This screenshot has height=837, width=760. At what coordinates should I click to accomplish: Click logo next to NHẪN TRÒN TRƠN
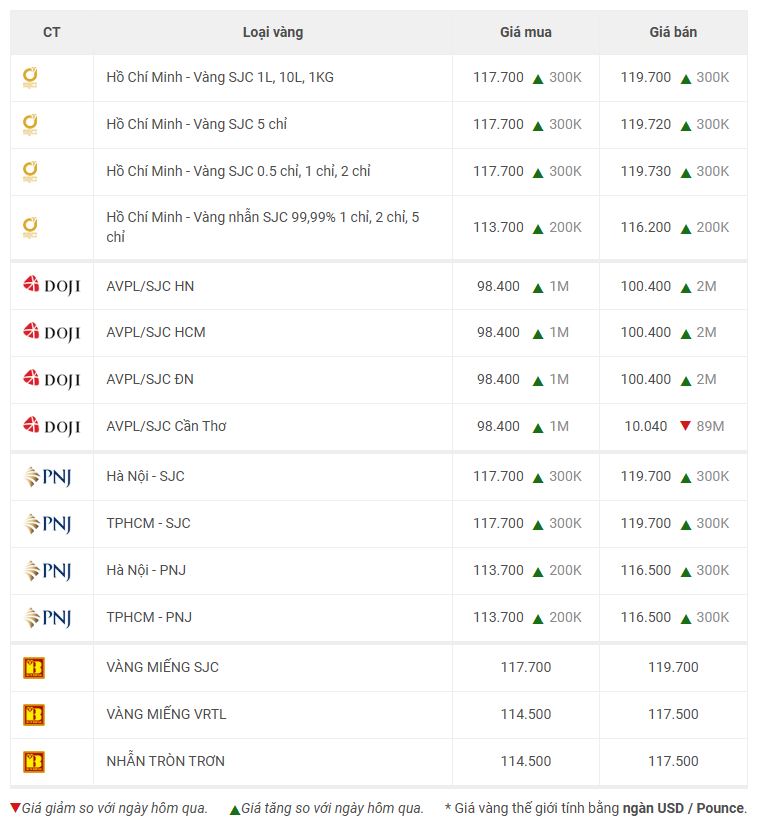[34, 762]
